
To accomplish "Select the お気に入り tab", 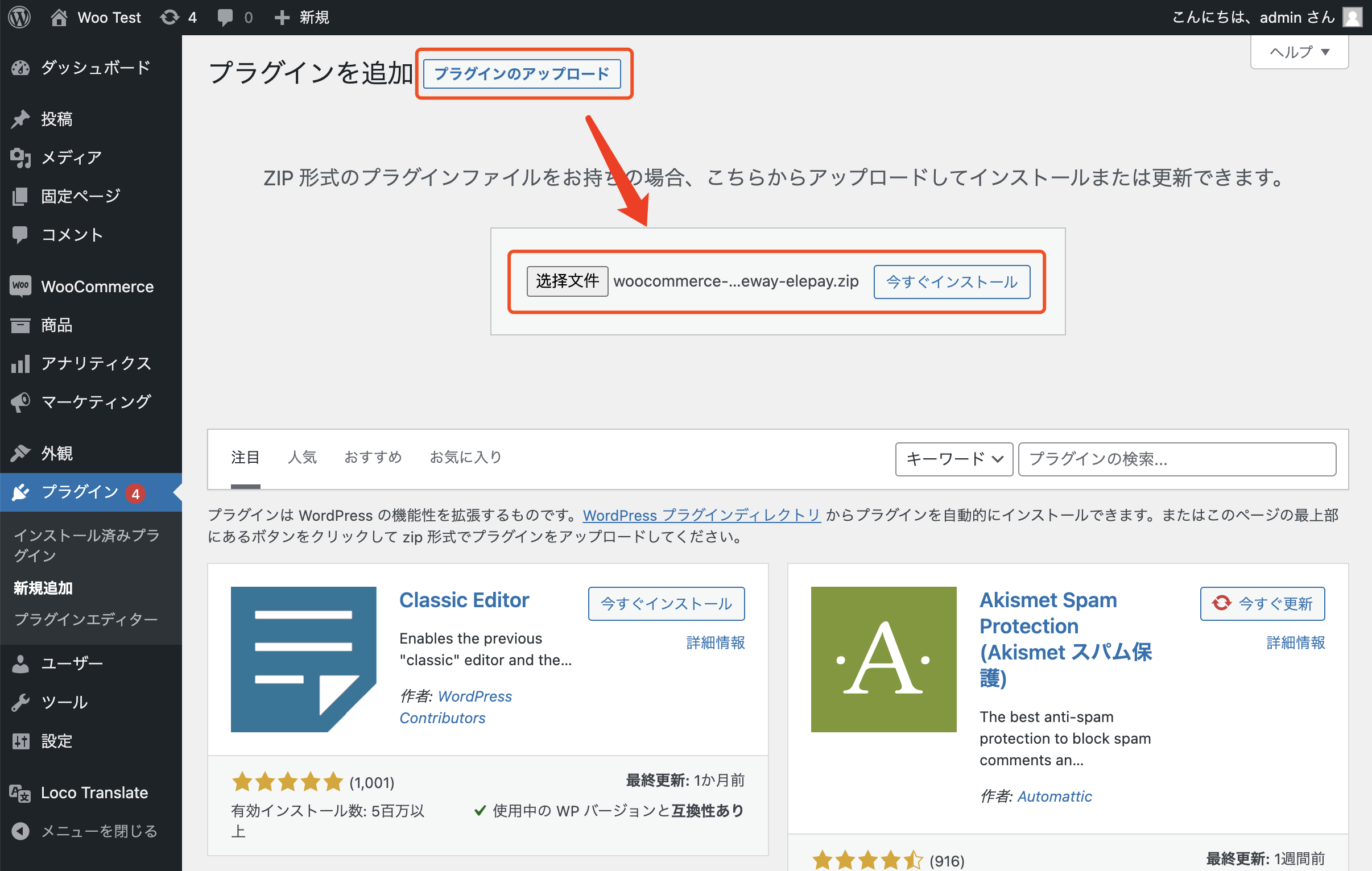I will (465, 458).
